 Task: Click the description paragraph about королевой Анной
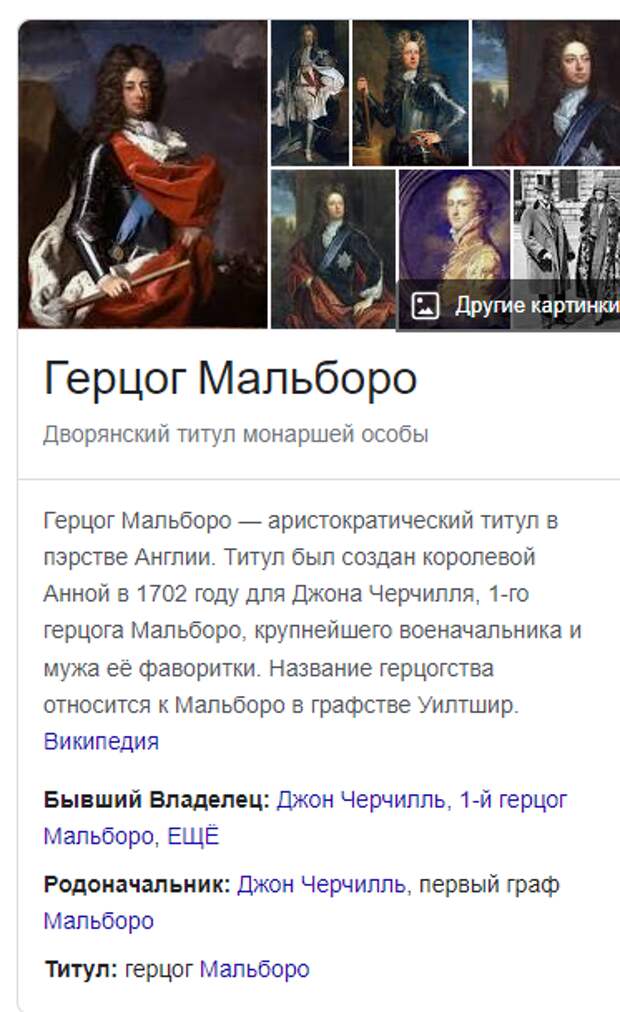(313, 612)
